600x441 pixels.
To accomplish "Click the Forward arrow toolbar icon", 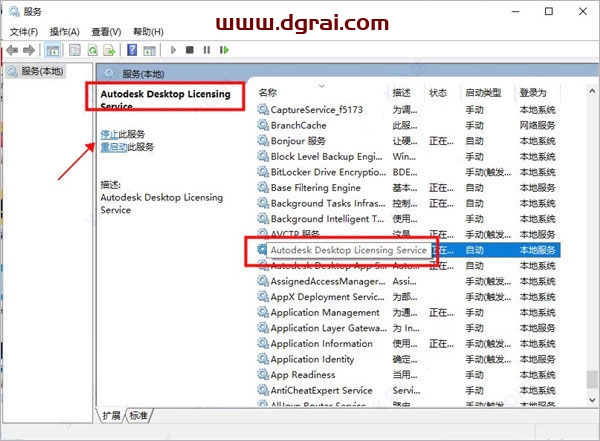I will [x=29, y=50].
